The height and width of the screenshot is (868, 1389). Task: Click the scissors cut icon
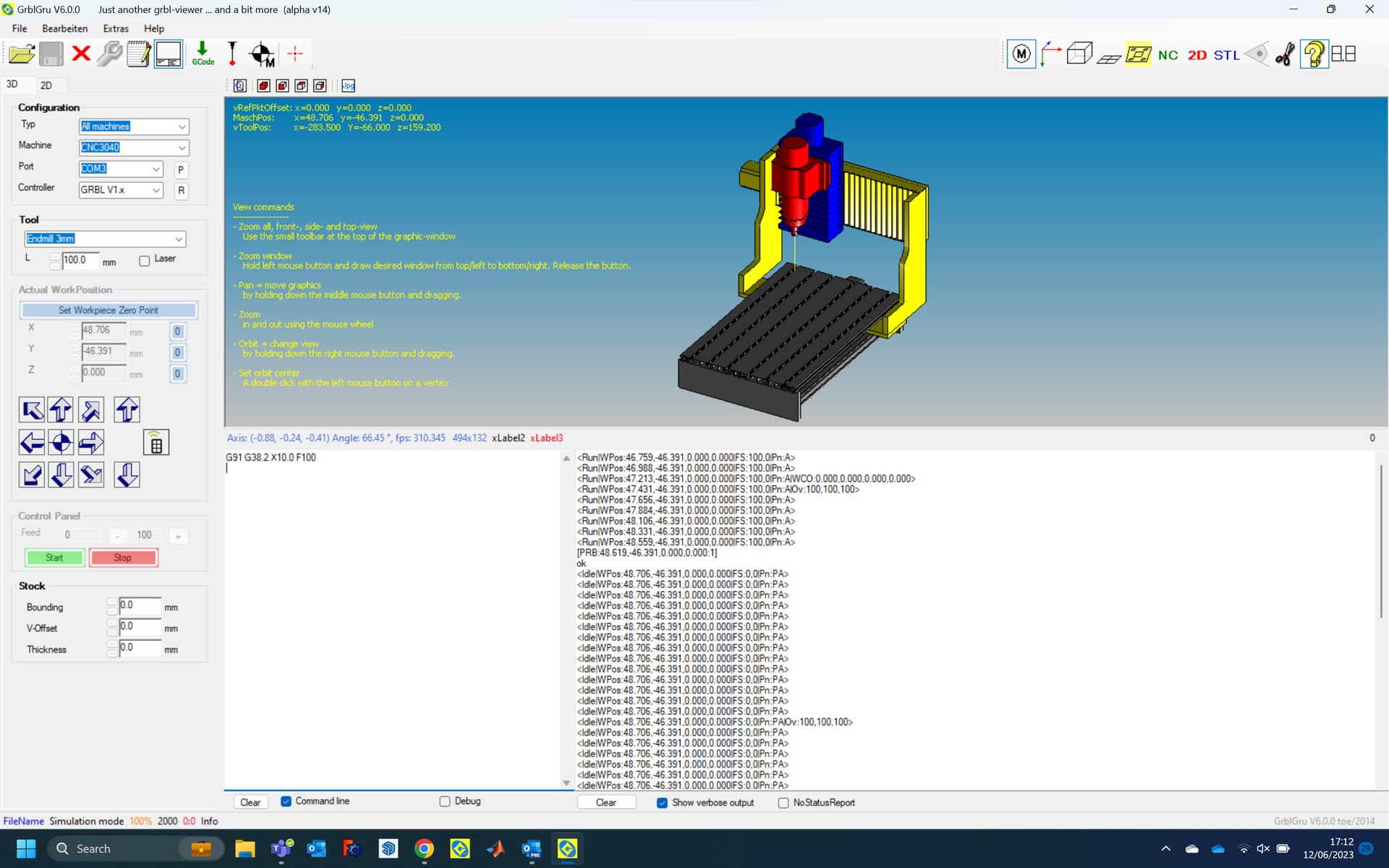coord(1285,54)
